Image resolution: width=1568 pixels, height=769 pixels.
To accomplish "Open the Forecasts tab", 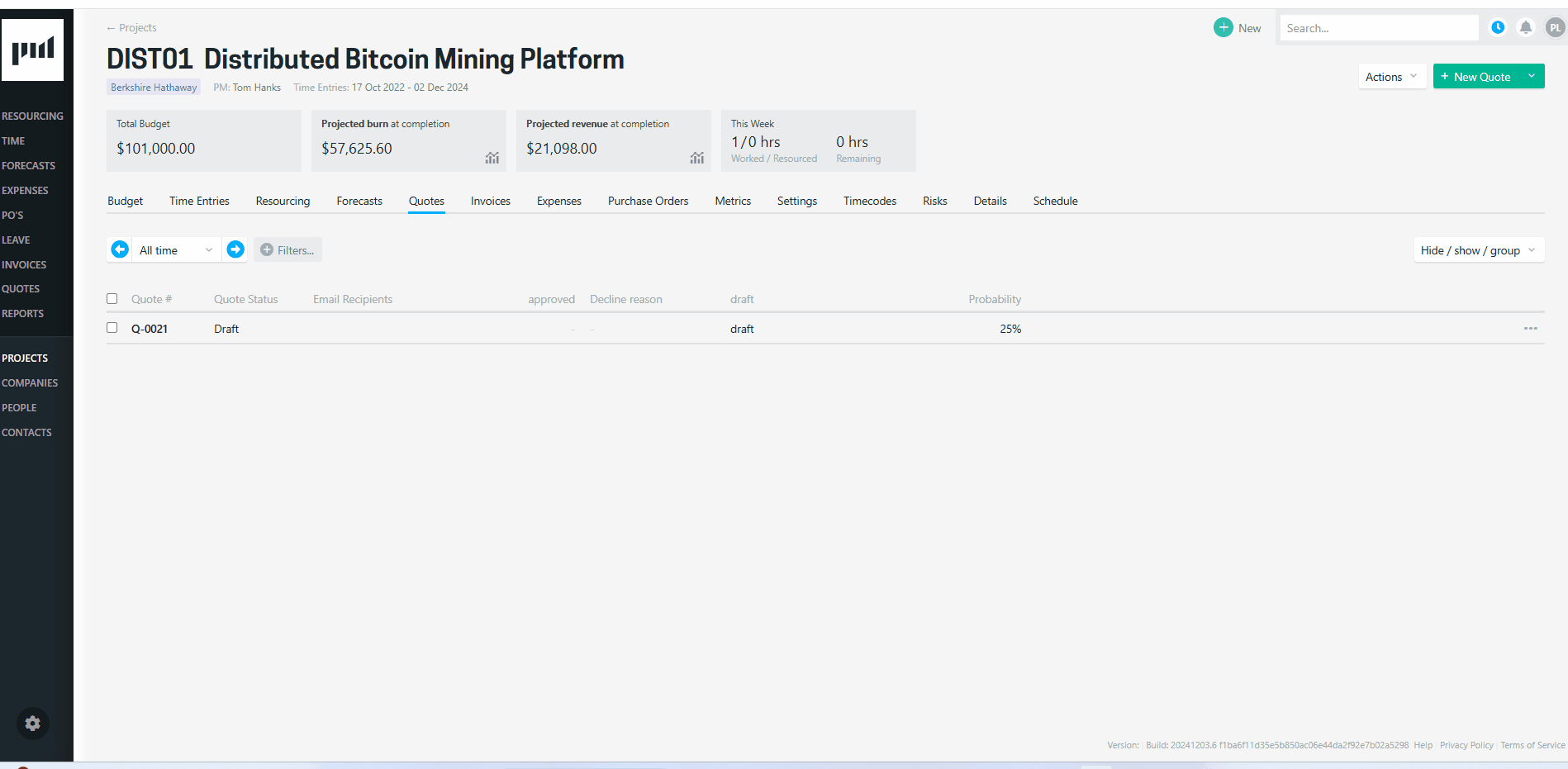I will [x=359, y=201].
